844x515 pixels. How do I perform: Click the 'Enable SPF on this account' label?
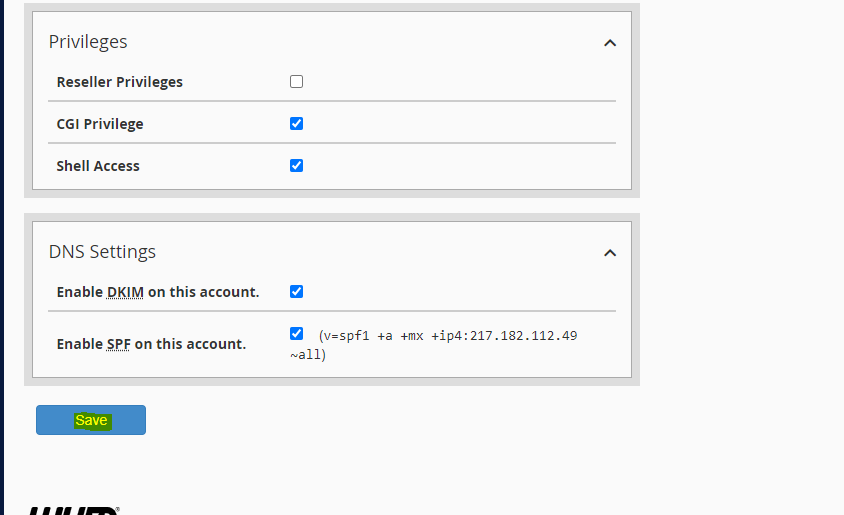(x=151, y=344)
